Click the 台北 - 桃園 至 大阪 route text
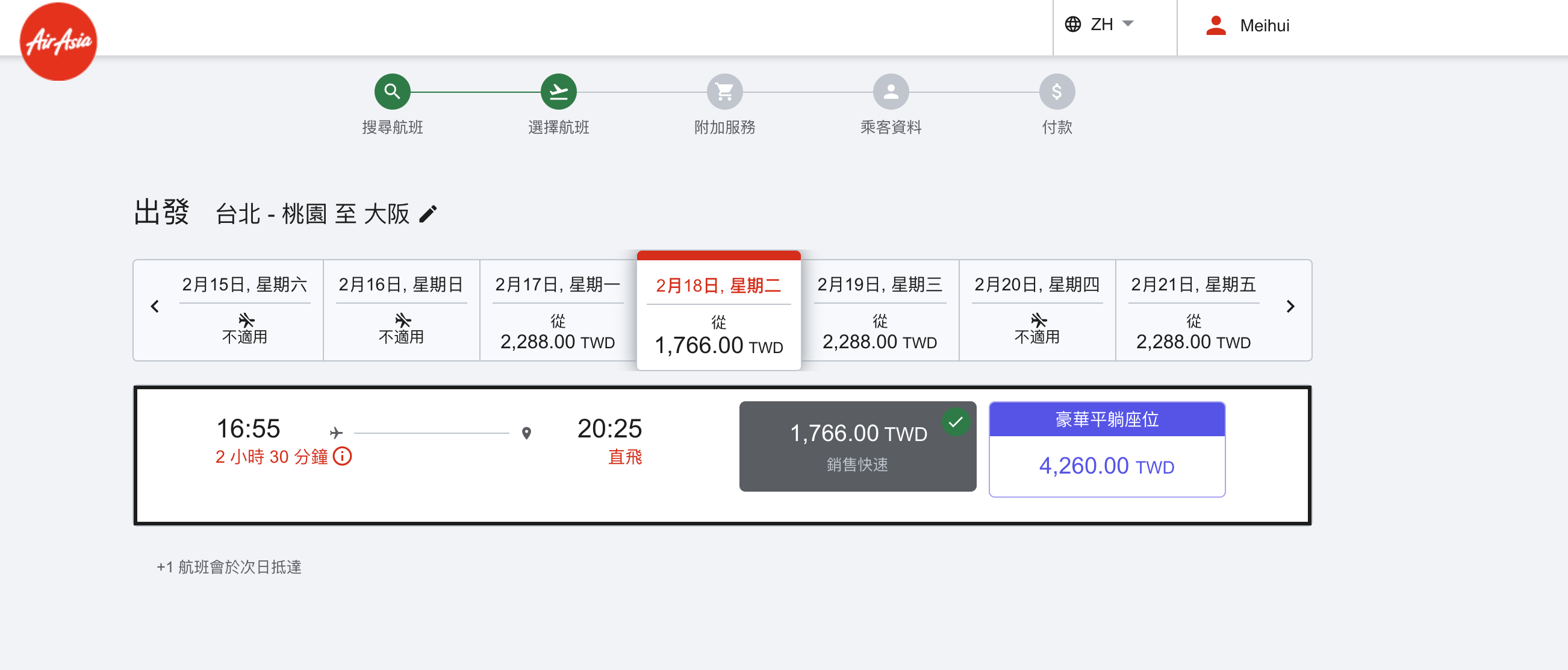This screenshot has height=670, width=1568. [x=313, y=214]
